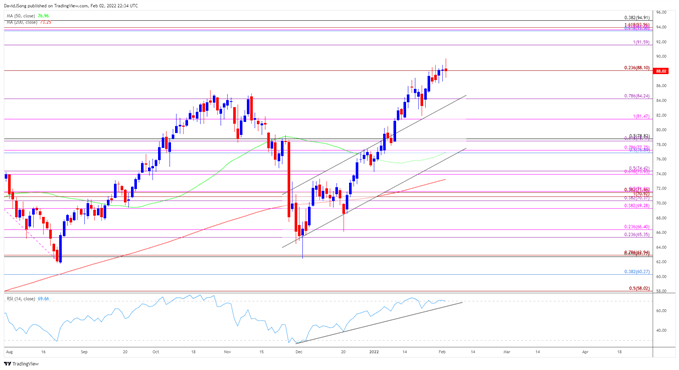Click the 0.382 (60.27) Fibonacci level label

click(x=637, y=272)
